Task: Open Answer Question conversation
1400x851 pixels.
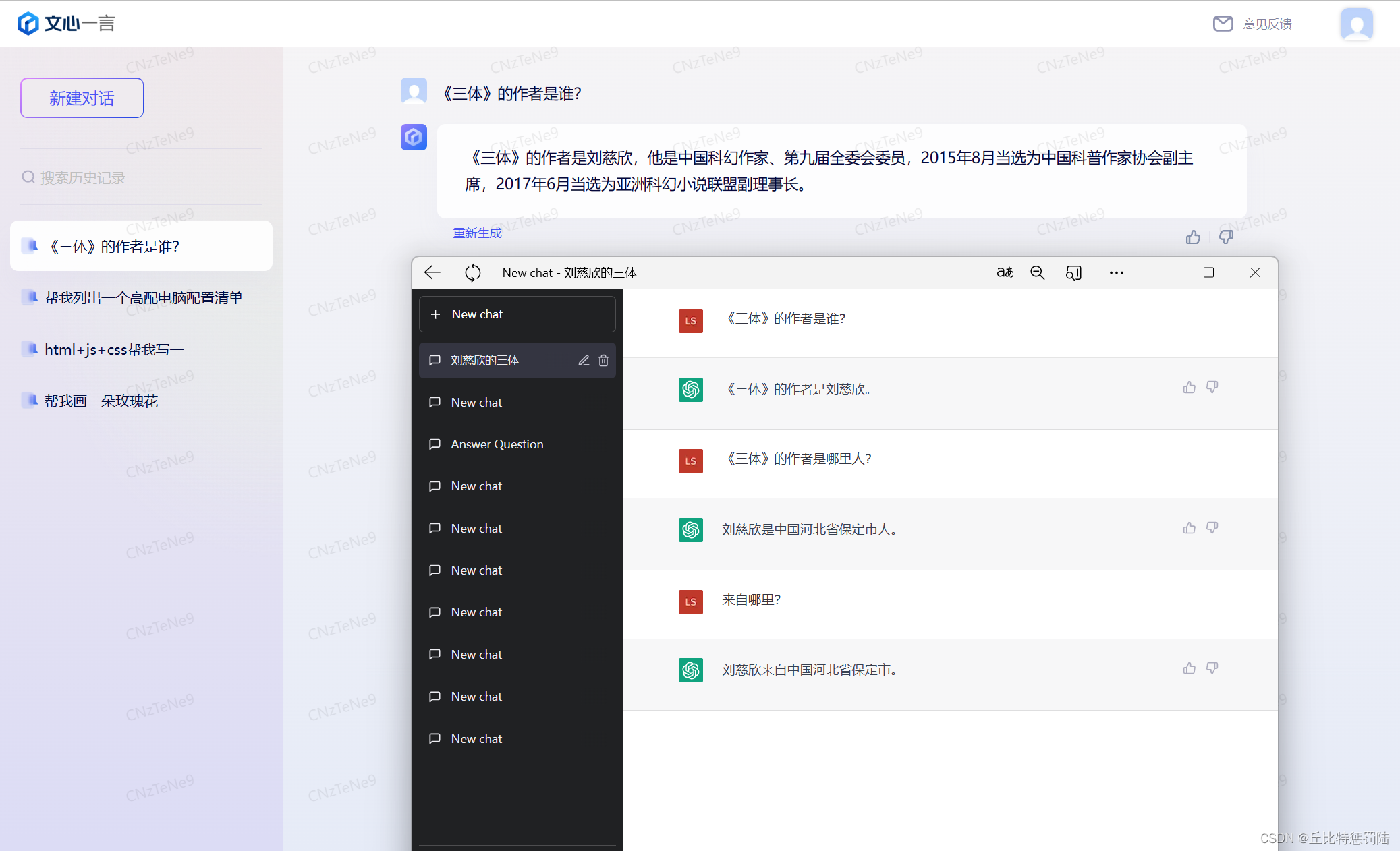Action: click(517, 444)
